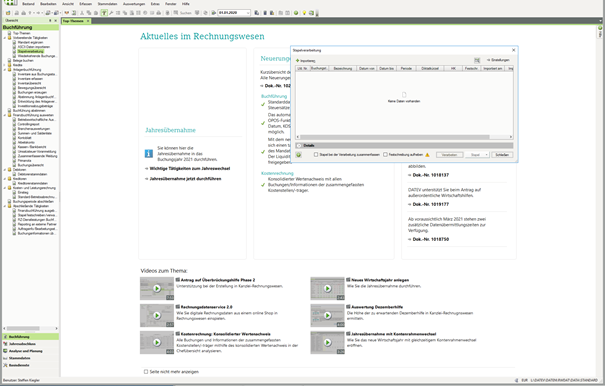Open the Bestand menu
Screen dimensions: 605x386
28,4
